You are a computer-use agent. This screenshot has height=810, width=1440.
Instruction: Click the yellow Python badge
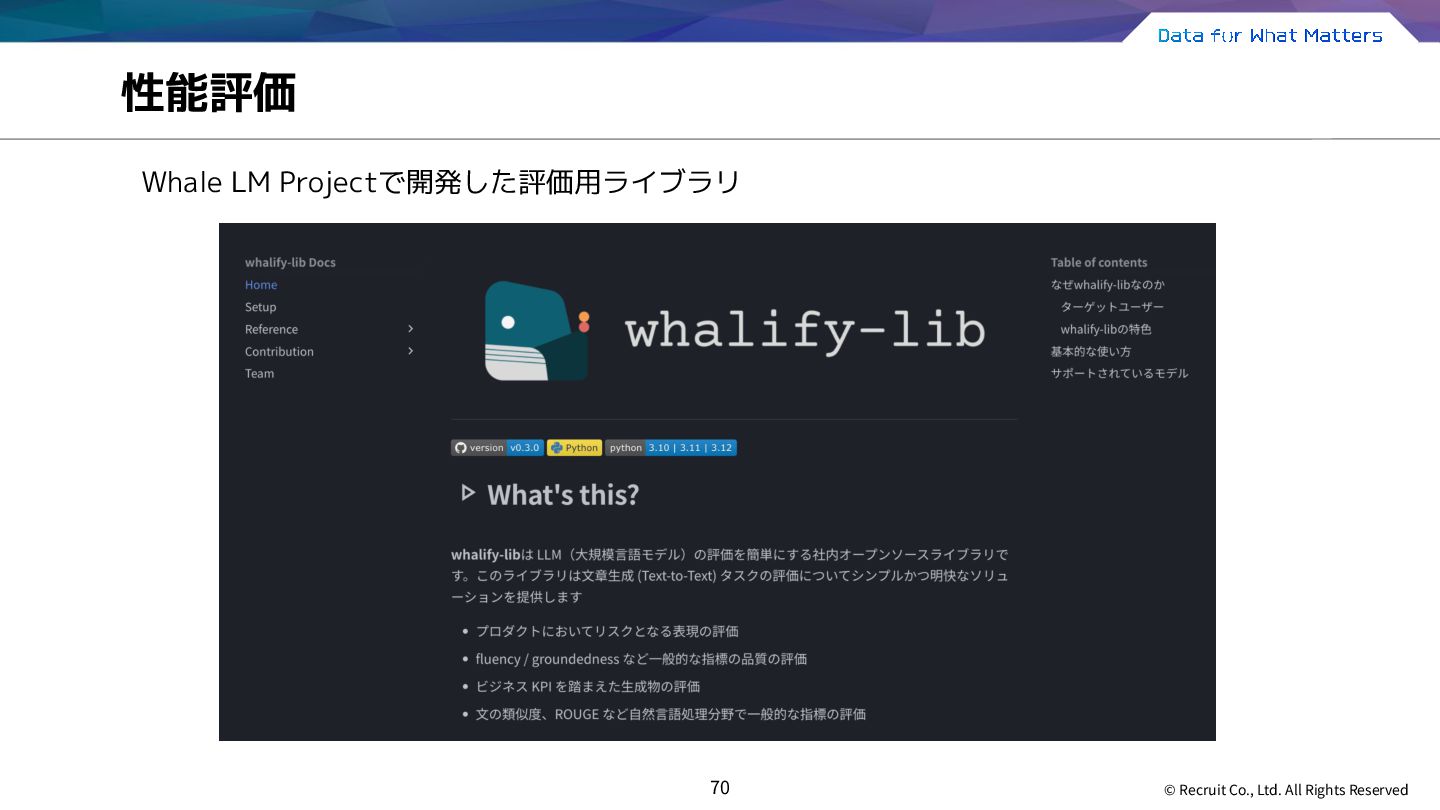(x=574, y=448)
